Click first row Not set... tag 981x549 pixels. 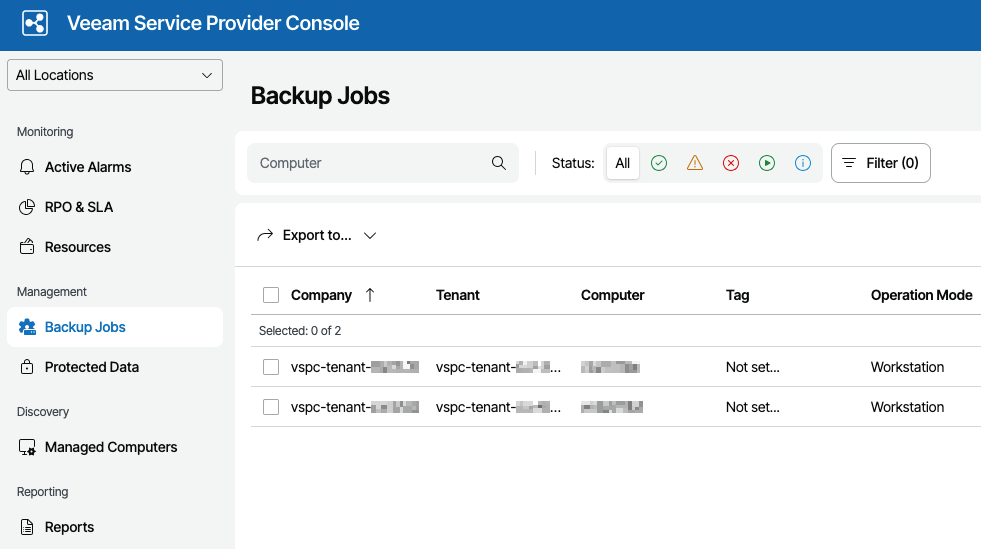point(753,367)
